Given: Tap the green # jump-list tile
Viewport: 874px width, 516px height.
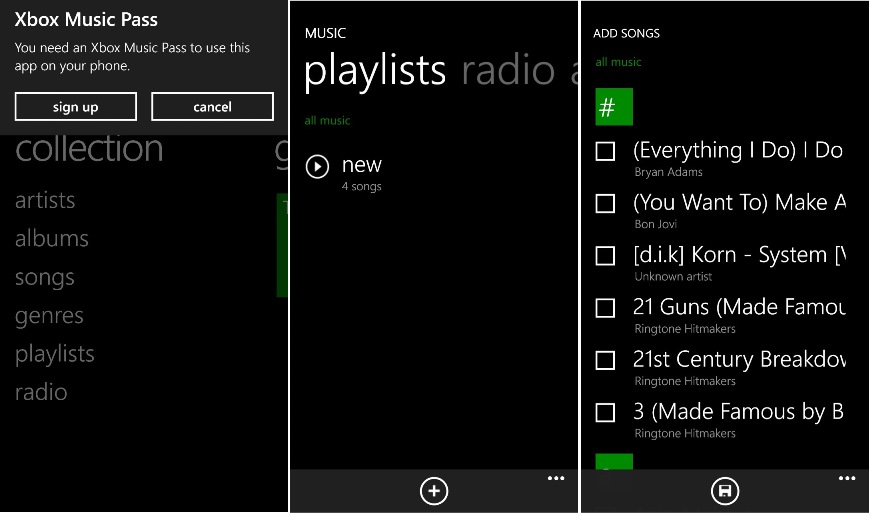Looking at the screenshot, I should (614, 106).
